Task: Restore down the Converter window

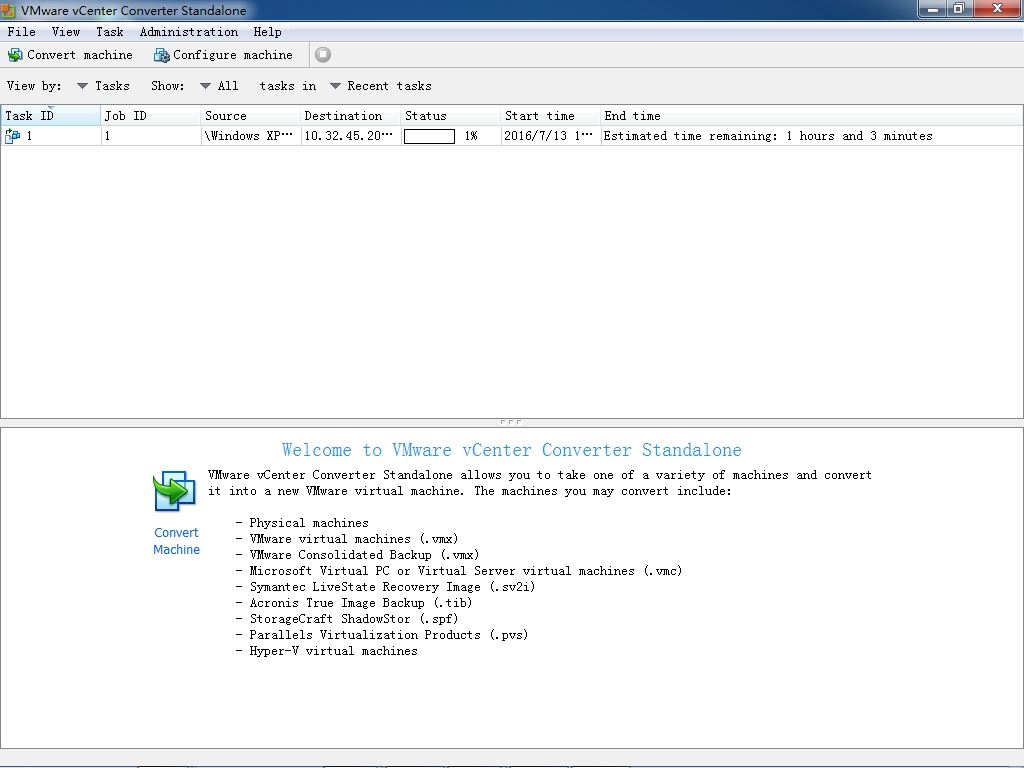Action: pos(959,8)
